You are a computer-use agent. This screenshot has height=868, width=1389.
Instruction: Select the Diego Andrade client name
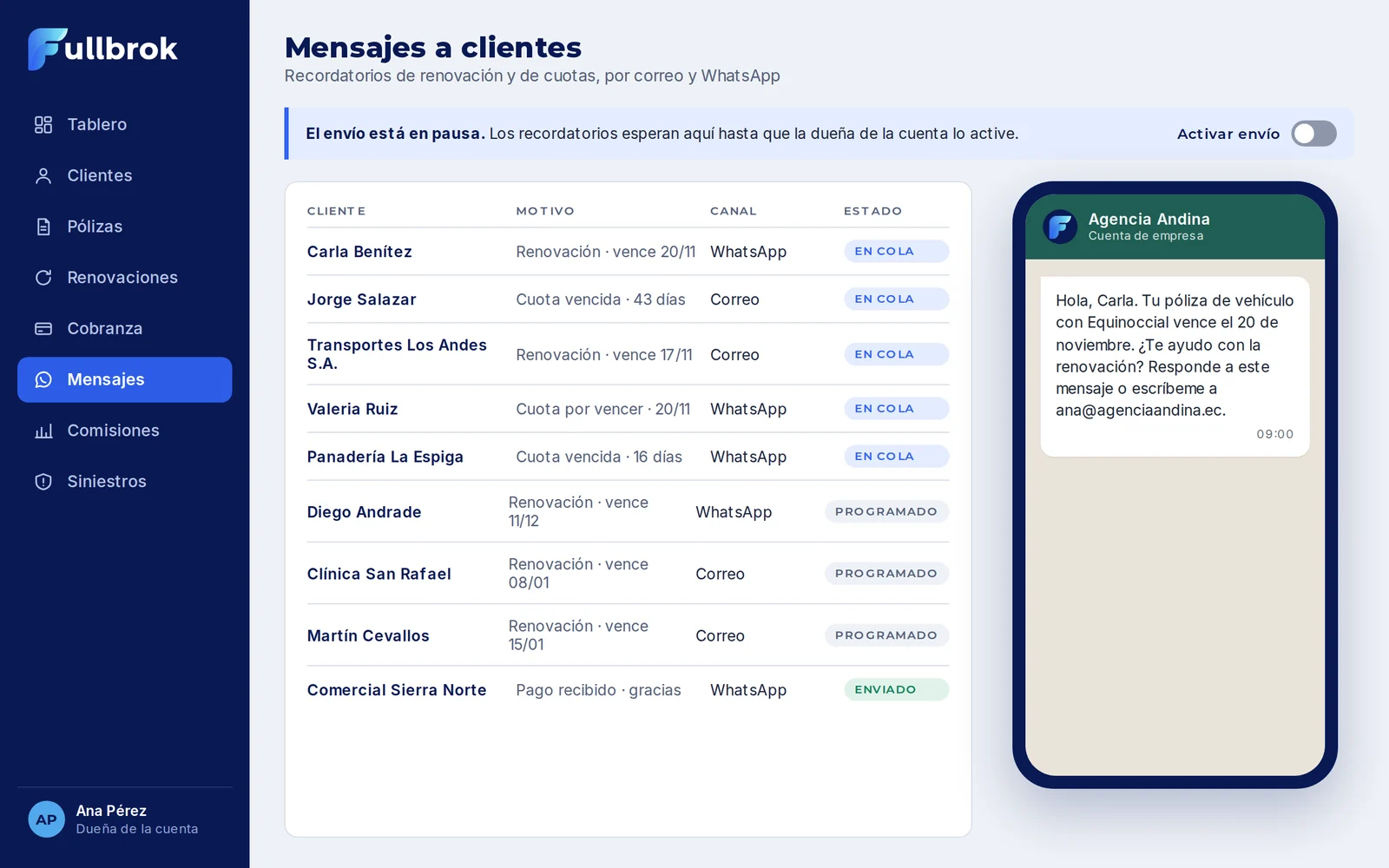point(364,512)
